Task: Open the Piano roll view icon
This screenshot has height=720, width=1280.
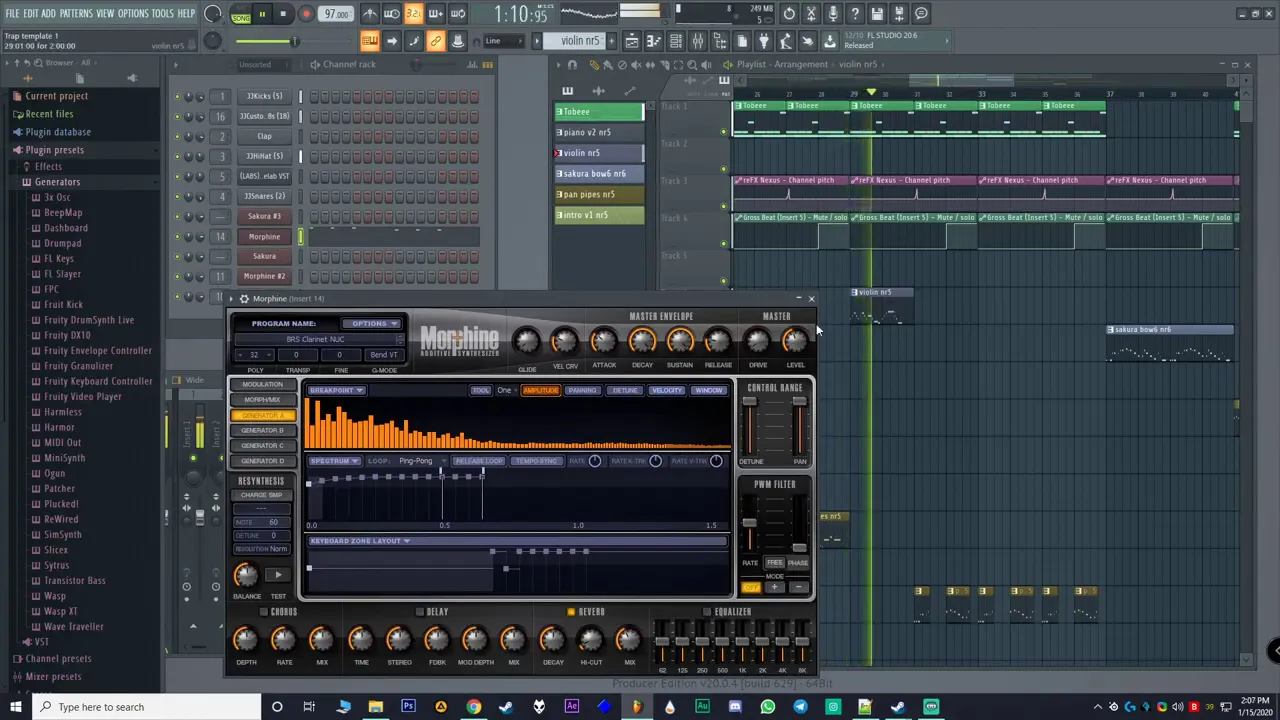Action: pyautogui.click(x=653, y=41)
